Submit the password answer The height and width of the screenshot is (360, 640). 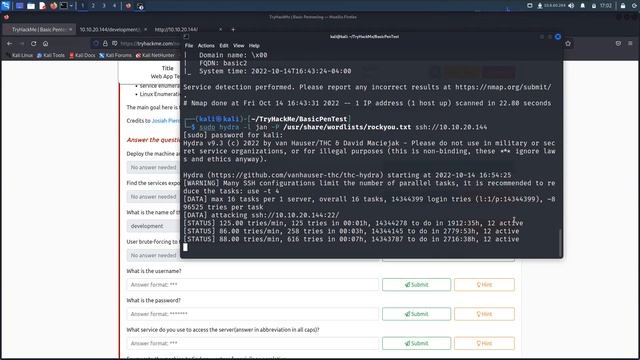click(x=416, y=314)
